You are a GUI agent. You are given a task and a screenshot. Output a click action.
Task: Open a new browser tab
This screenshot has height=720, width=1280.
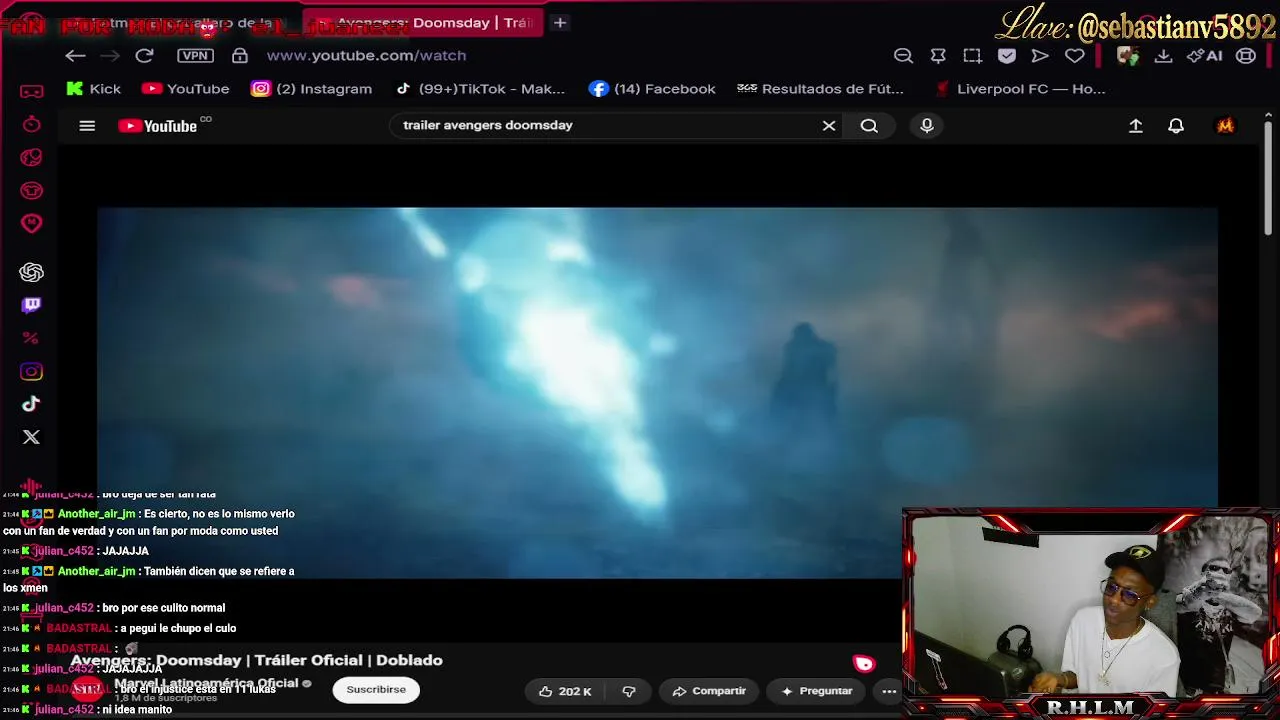[560, 22]
